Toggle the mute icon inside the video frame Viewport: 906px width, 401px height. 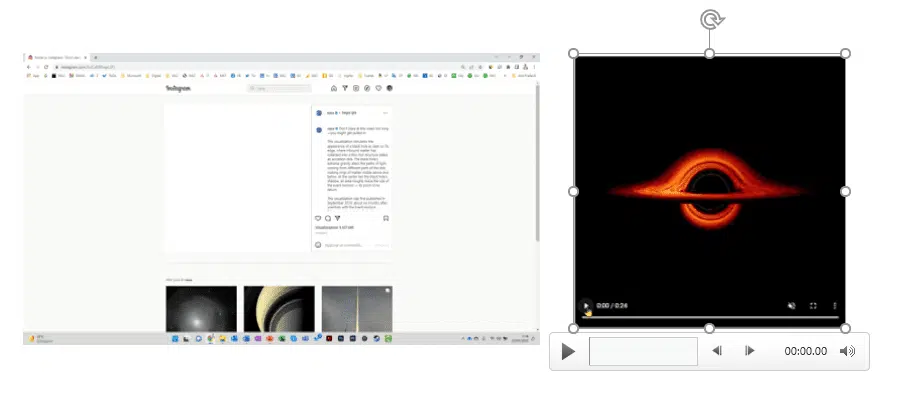790,306
